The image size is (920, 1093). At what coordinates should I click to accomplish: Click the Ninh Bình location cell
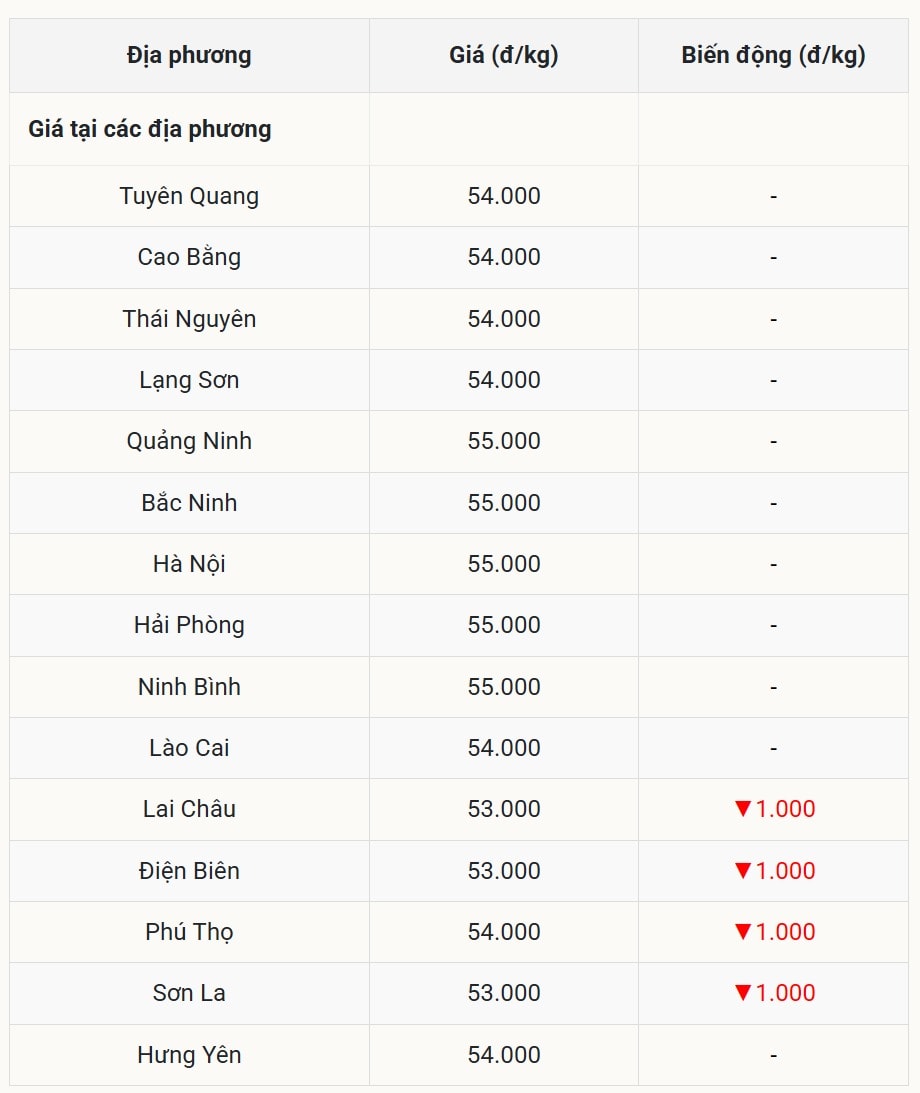pyautogui.click(x=189, y=687)
